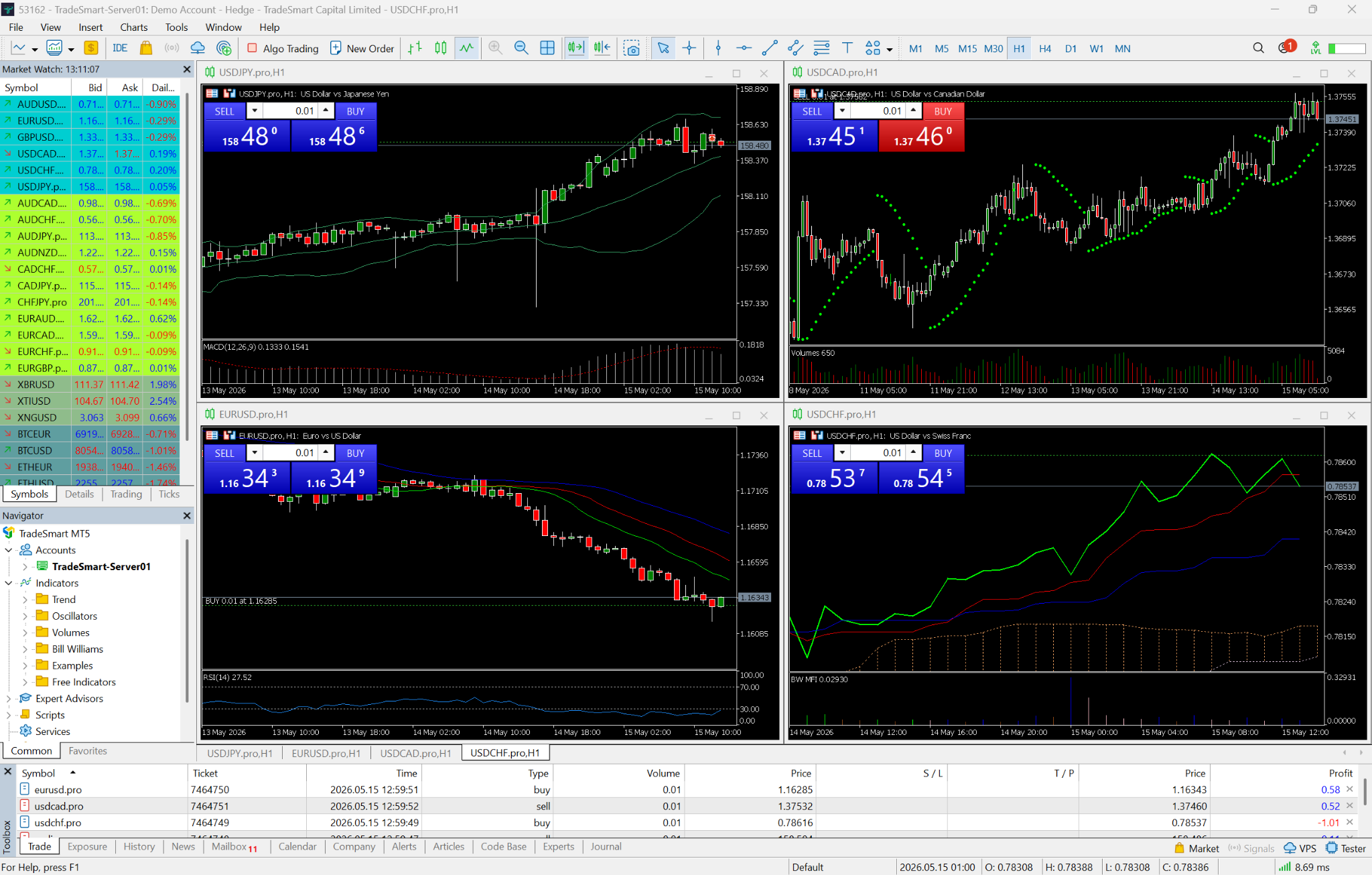Switch chart to line chart type
Screen dimensions: 1372x875
coord(466,48)
